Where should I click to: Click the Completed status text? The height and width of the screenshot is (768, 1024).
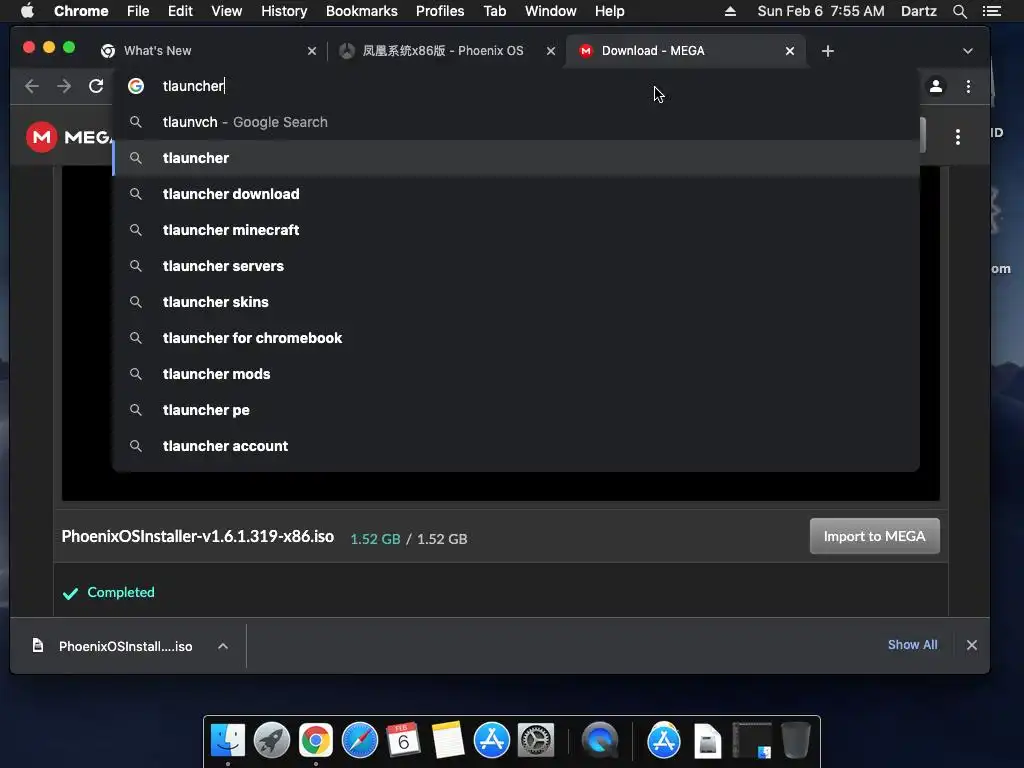coord(121,592)
